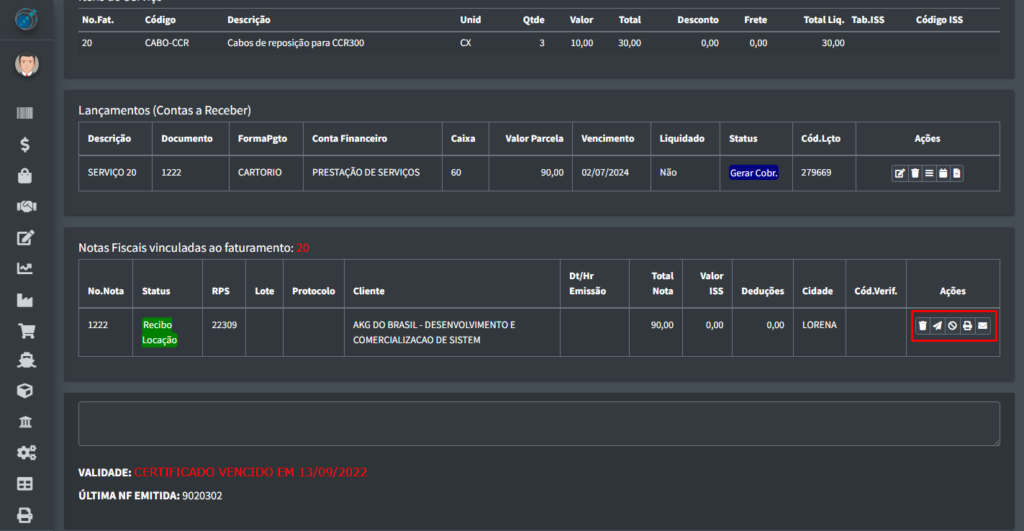This screenshot has height=531, width=1024.
Task: Click the edit icon for lançamento SERVIÇO 20
Action: (900, 173)
